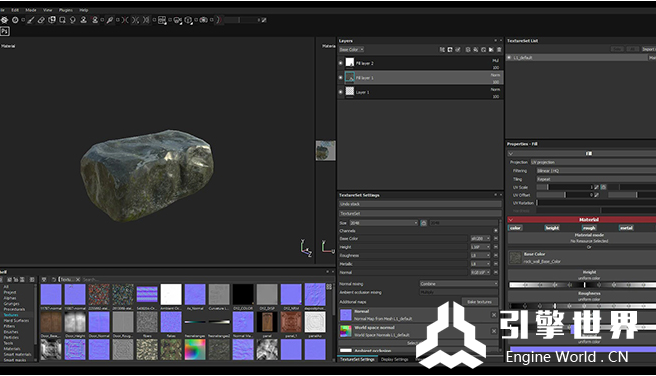Toggle the height channel in Material

point(552,228)
